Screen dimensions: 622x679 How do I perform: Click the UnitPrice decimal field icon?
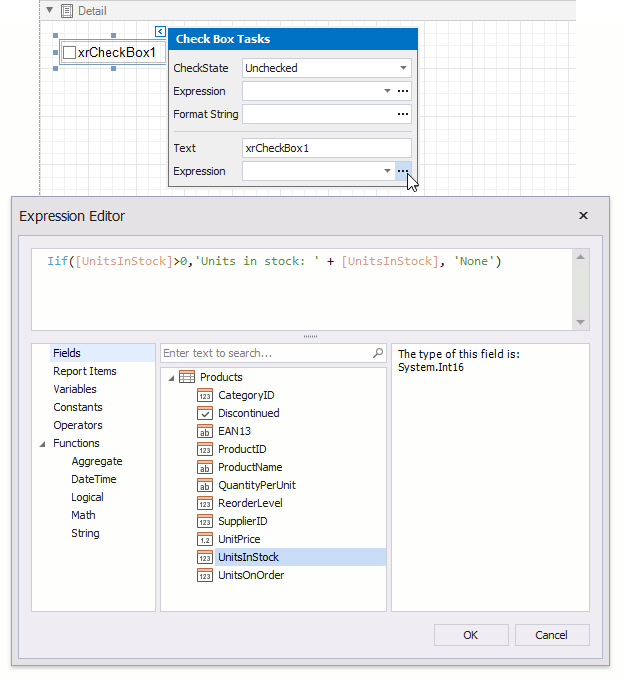point(205,539)
